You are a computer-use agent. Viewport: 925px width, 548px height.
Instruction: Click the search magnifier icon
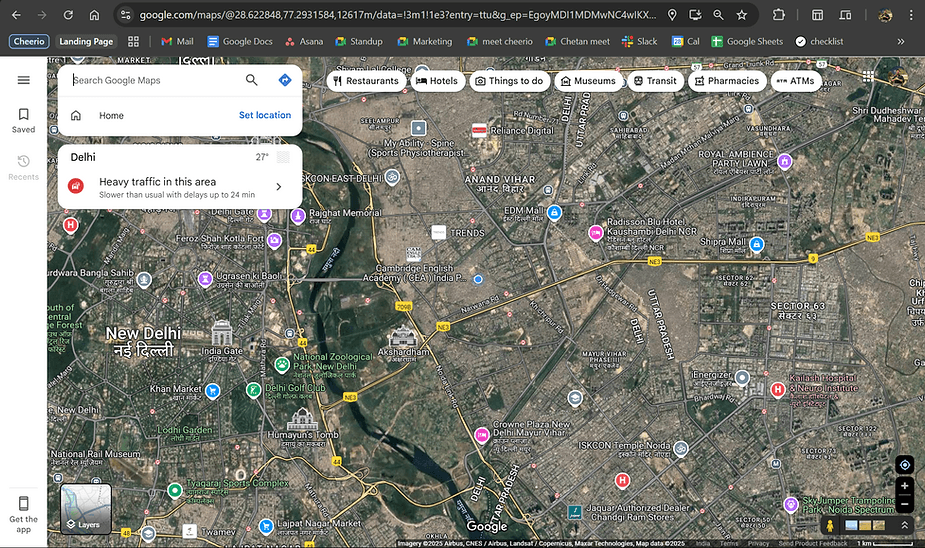tap(252, 80)
